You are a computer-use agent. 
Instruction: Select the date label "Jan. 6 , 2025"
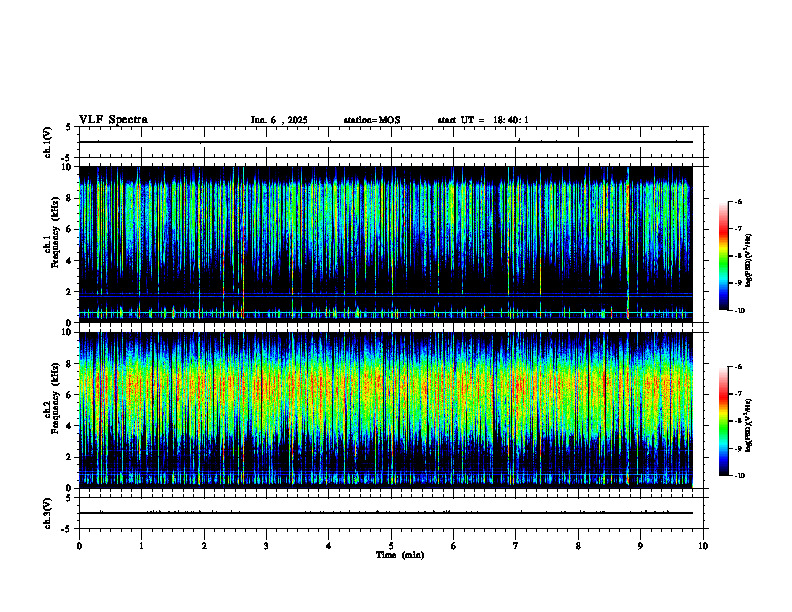click(279, 120)
